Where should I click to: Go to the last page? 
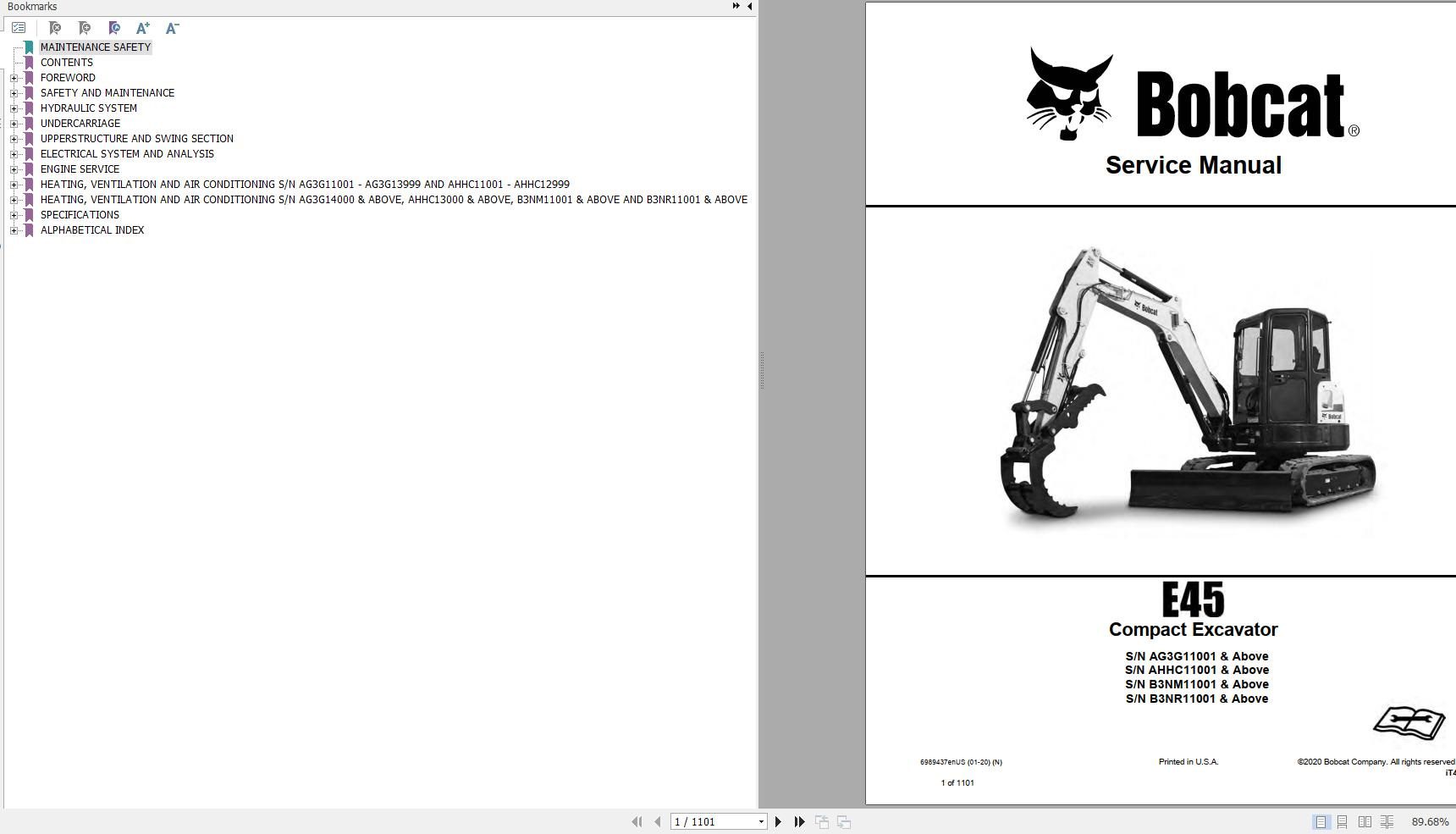pyautogui.click(x=799, y=821)
